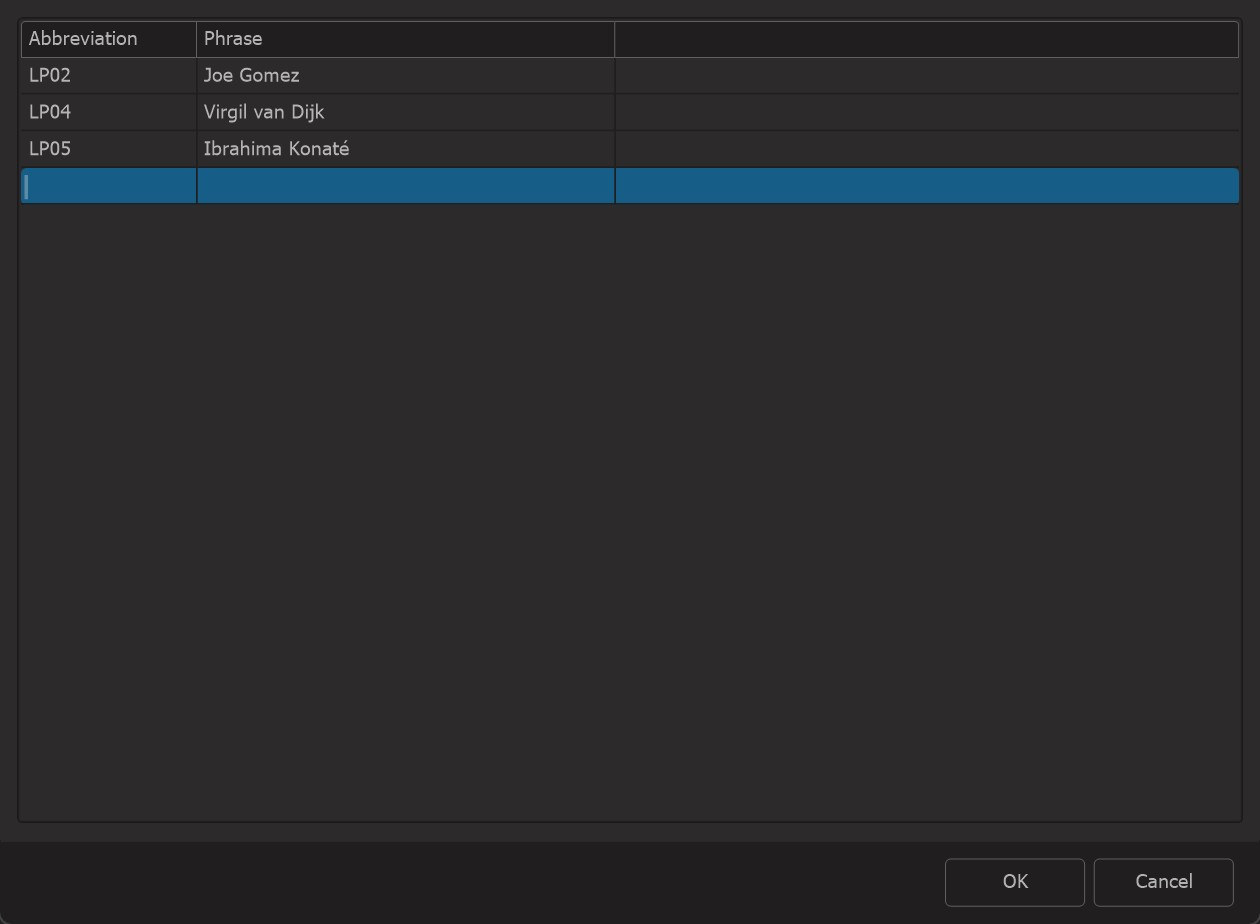Click the Phrase column header
Screen dimensions: 1260x924
coord(405,39)
